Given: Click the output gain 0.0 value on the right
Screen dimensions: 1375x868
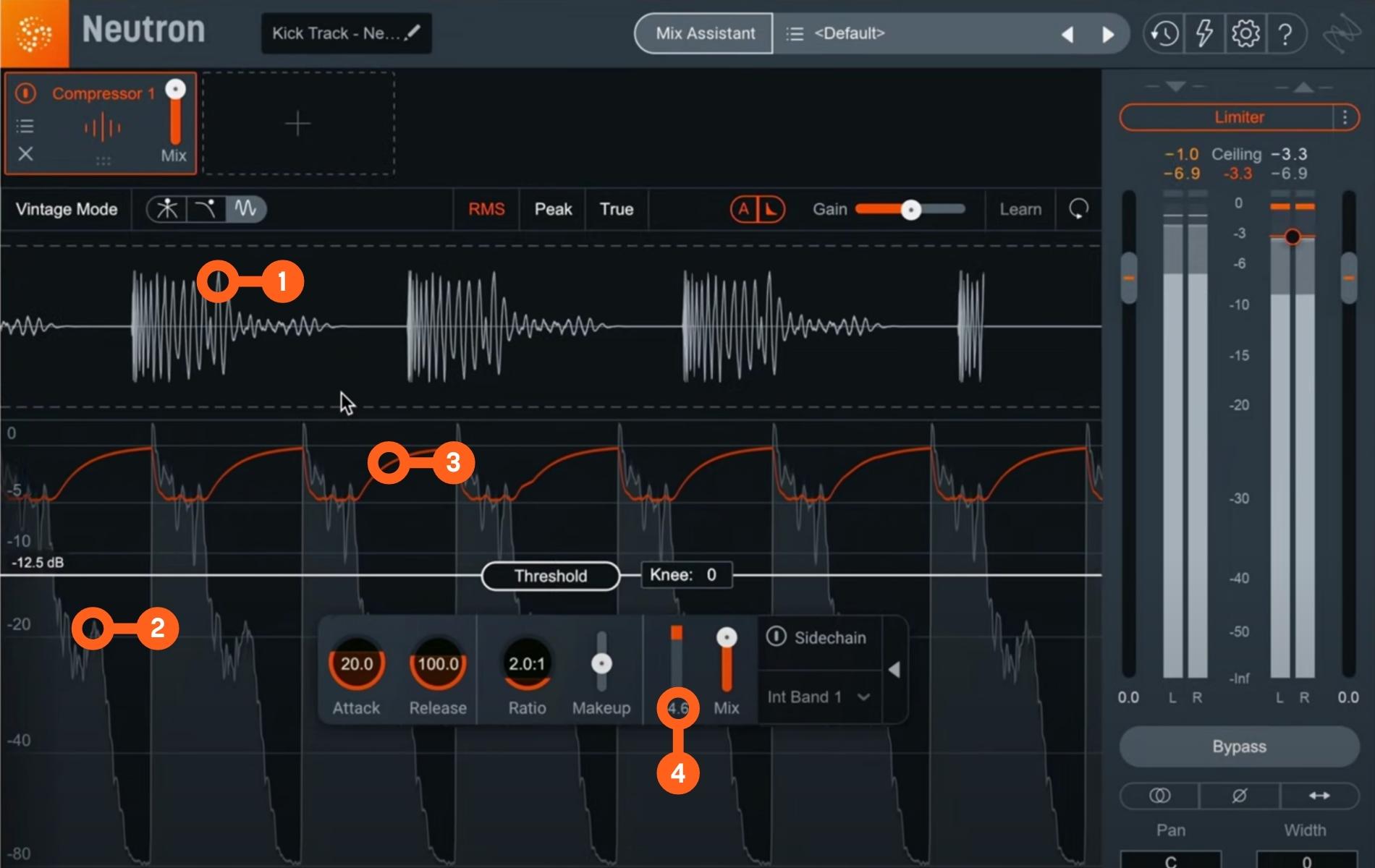Looking at the screenshot, I should click(1348, 697).
